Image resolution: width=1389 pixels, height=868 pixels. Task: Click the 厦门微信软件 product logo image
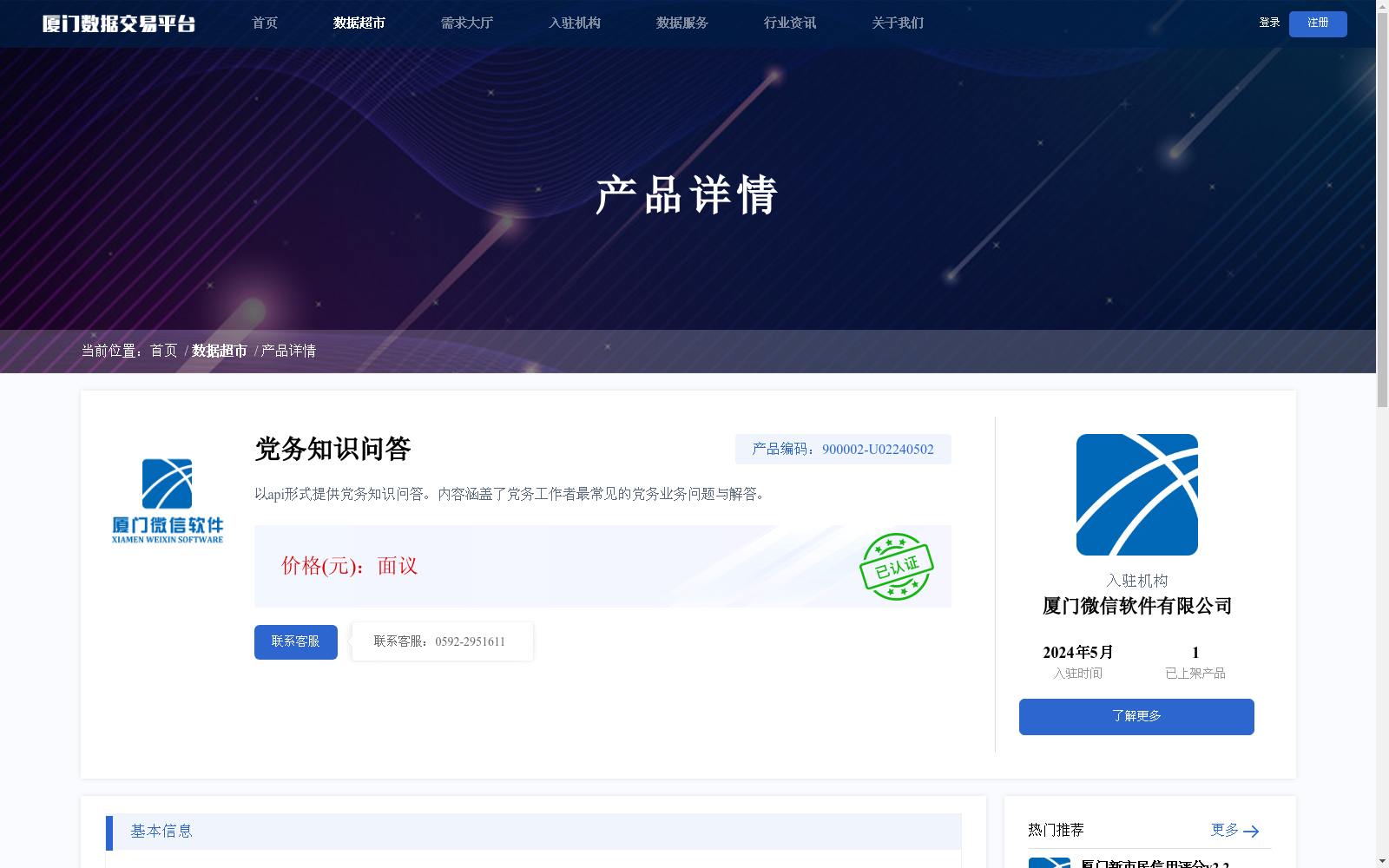(168, 501)
